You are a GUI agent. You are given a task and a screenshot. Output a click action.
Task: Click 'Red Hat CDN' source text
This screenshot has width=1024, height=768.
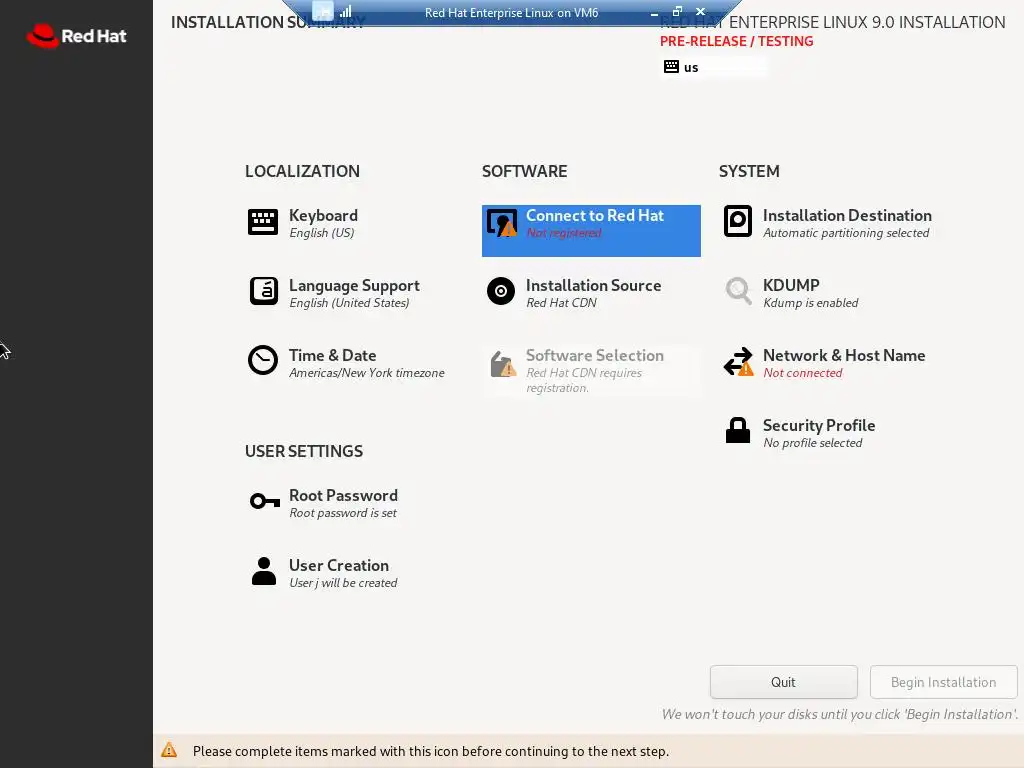[562, 303]
